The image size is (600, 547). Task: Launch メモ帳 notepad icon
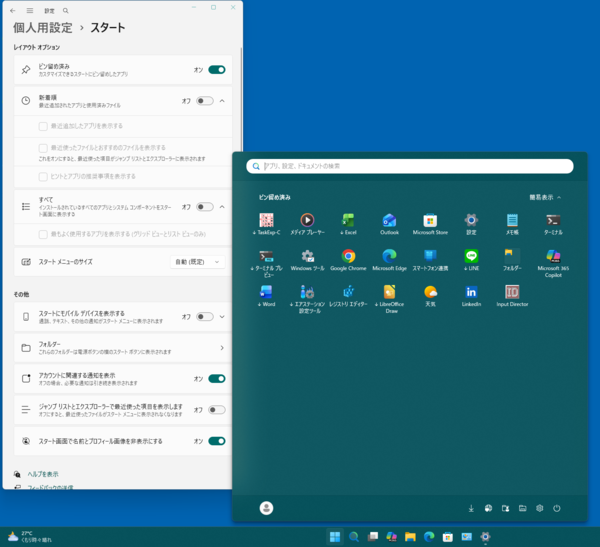click(512, 224)
